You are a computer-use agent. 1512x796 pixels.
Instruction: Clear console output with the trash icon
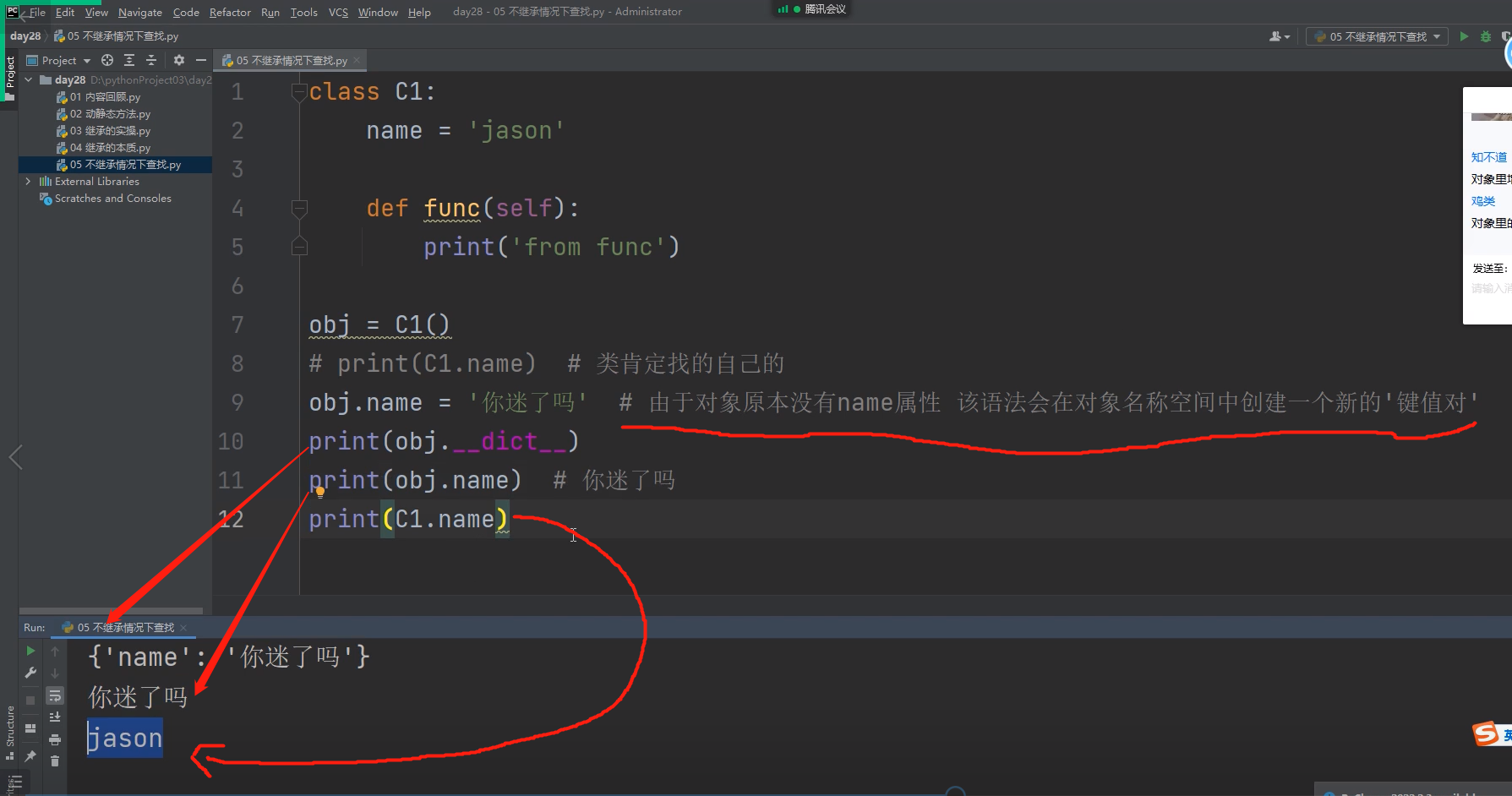[55, 761]
